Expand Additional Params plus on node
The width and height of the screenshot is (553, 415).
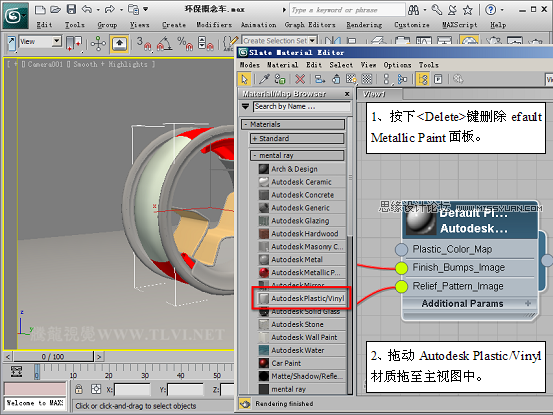pos(528,303)
